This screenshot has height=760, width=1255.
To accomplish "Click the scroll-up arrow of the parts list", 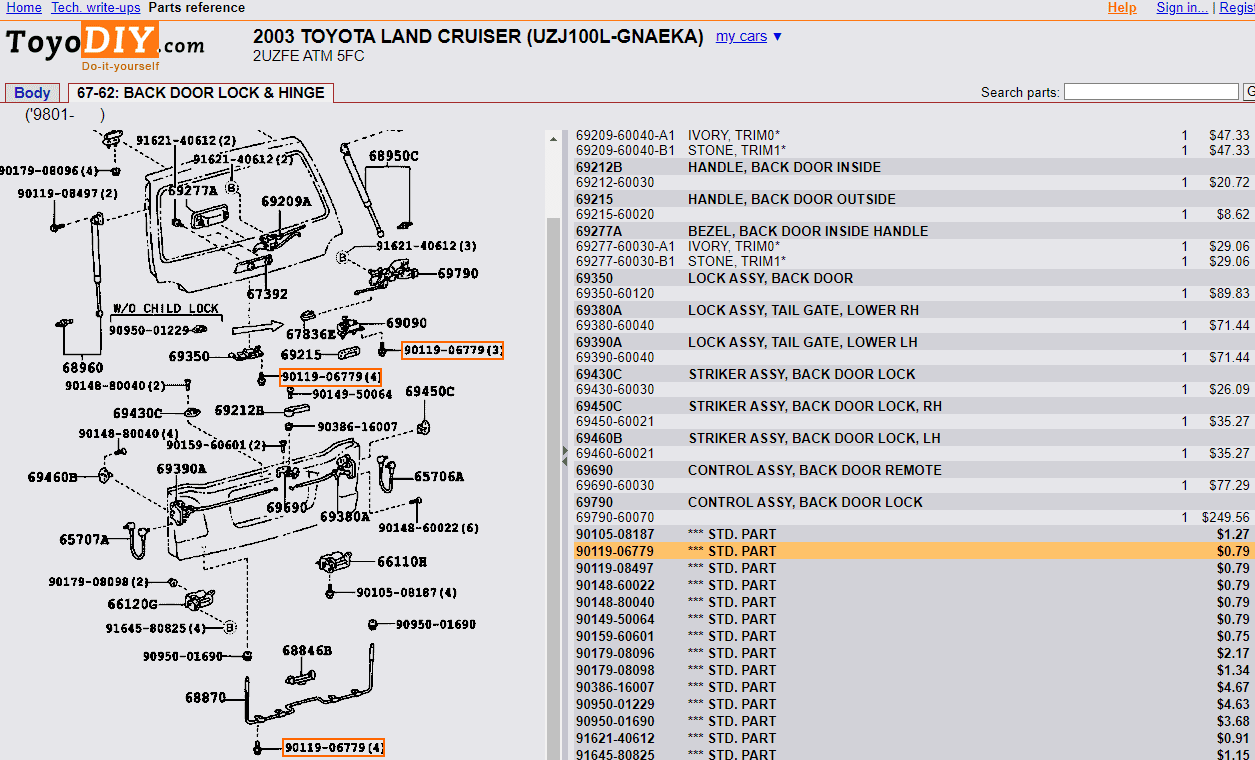I will 553,139.
